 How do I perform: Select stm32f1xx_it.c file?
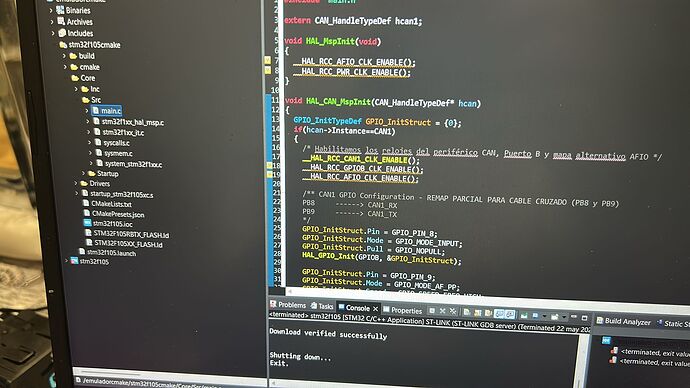pos(119,132)
